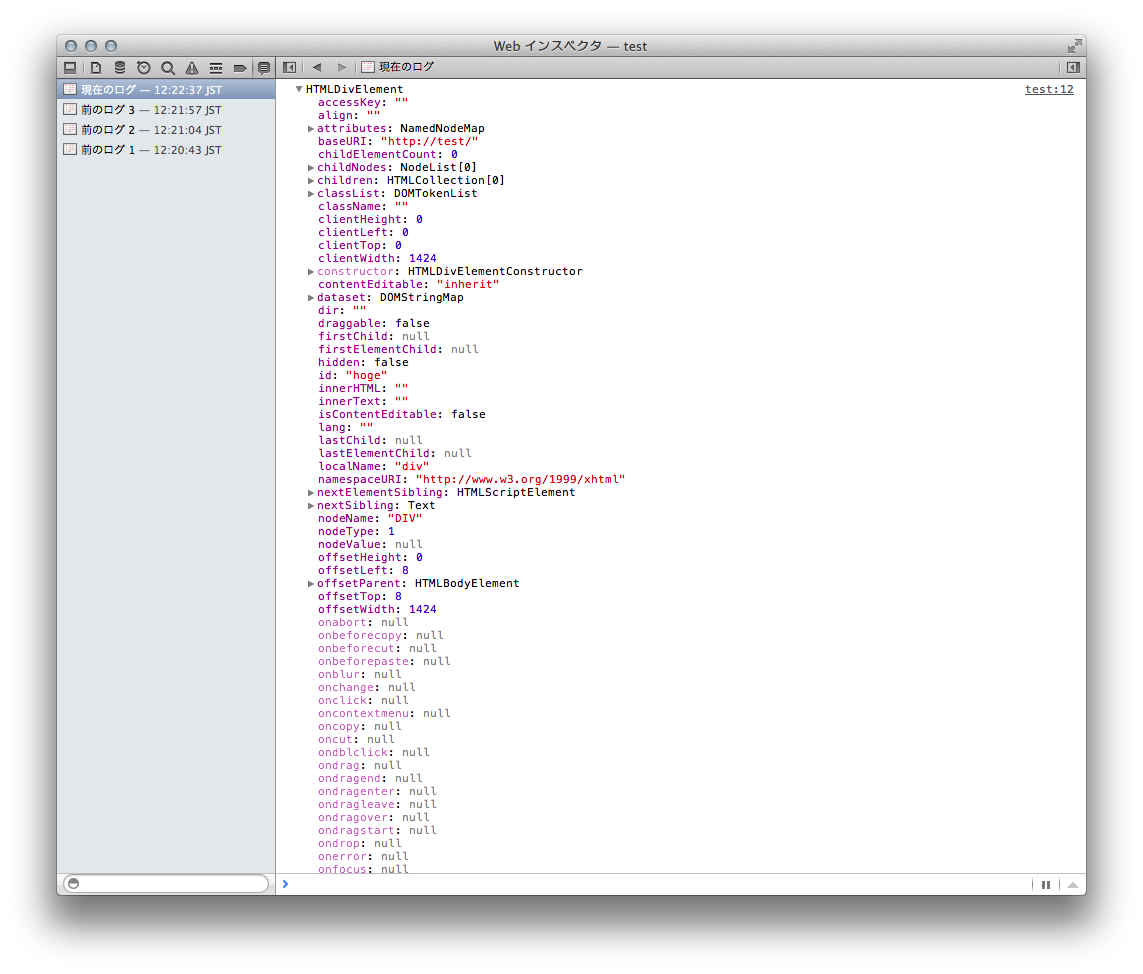Click the dock inspector window icon
This screenshot has width=1143, height=974.
coord(70,68)
